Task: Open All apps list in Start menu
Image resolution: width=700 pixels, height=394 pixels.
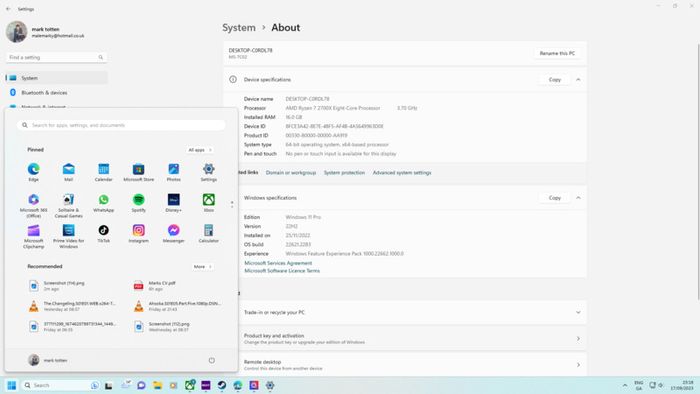Action: (x=200, y=150)
